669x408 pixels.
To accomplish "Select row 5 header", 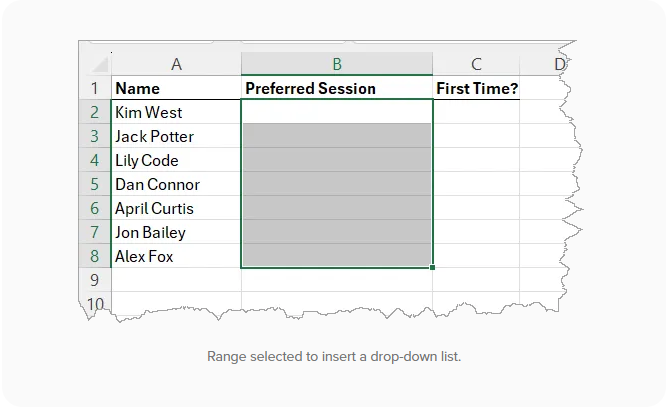I will pos(95,185).
